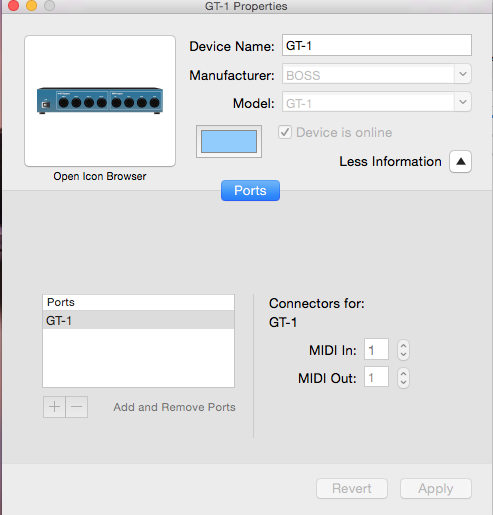Minimize the GT-1 Properties window
493x515 pixels.
point(31,5)
